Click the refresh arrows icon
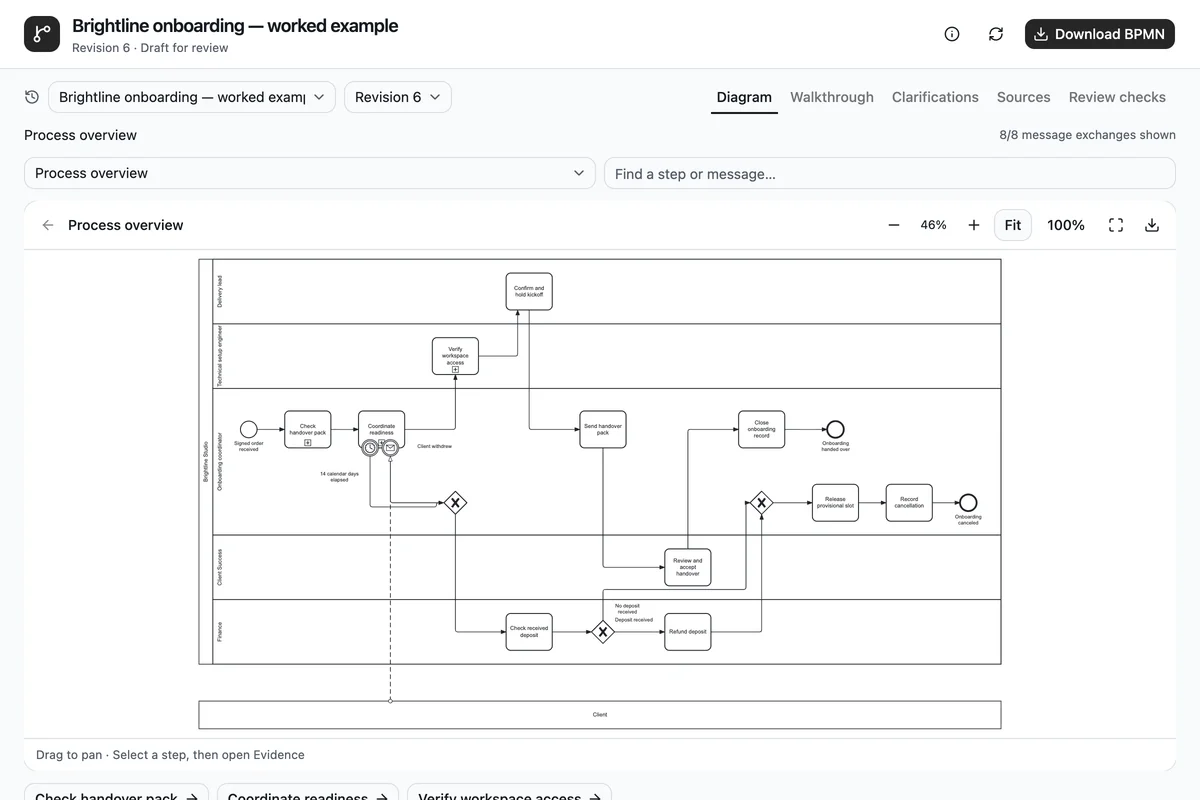This screenshot has height=800, width=1200. [x=996, y=34]
